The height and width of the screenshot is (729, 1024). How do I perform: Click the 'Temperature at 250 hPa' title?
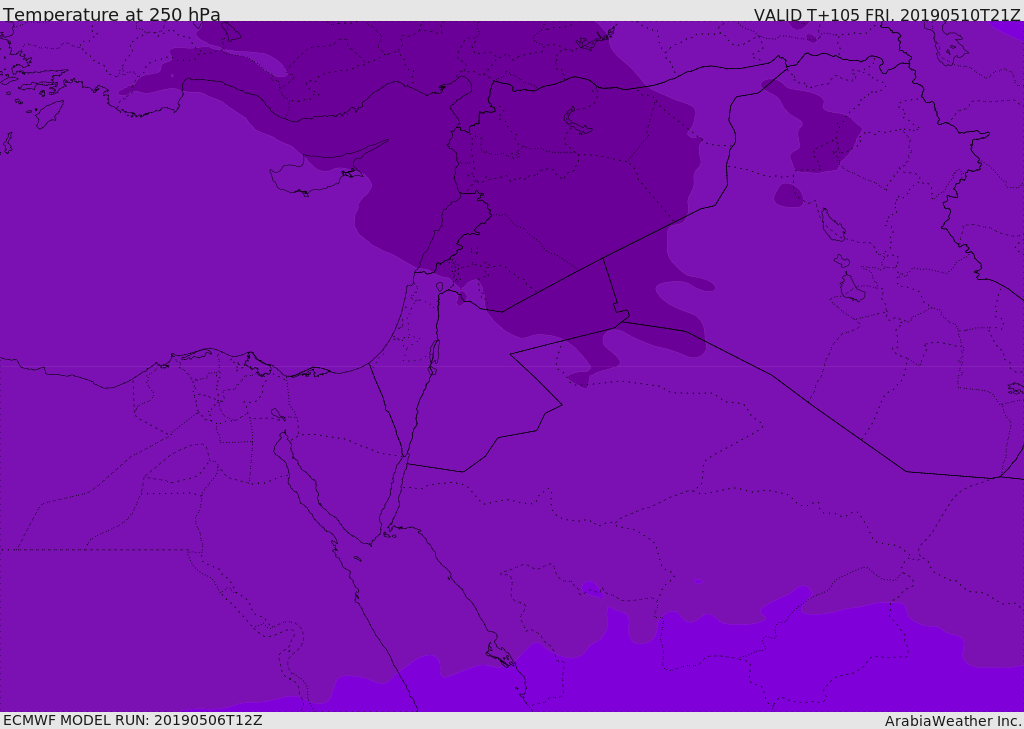pyautogui.click(x=112, y=14)
